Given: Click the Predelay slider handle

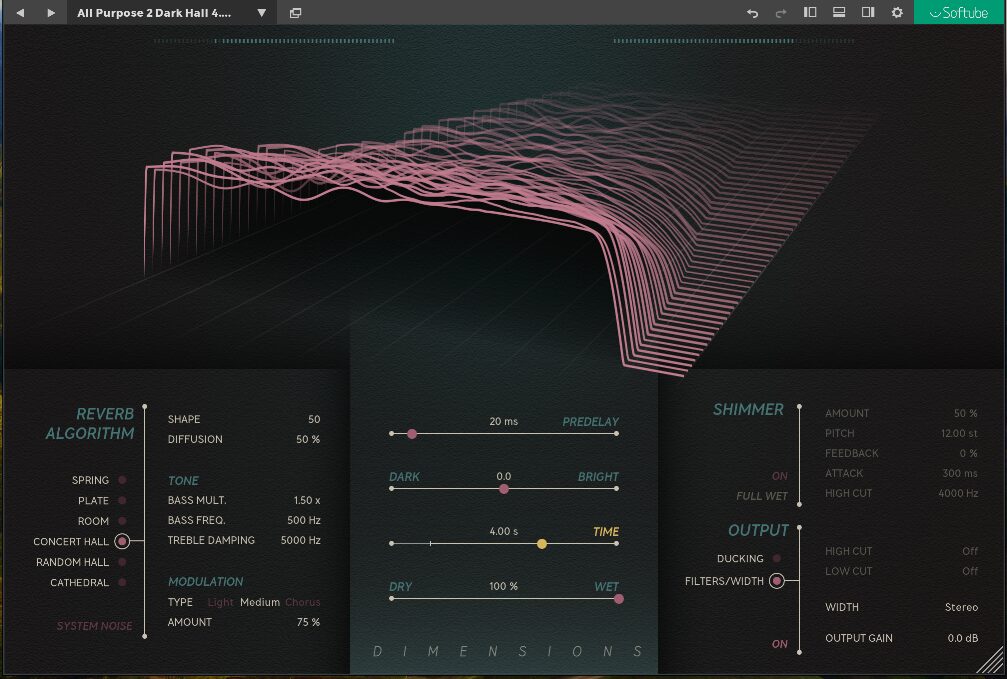Looking at the screenshot, I should [x=412, y=434].
